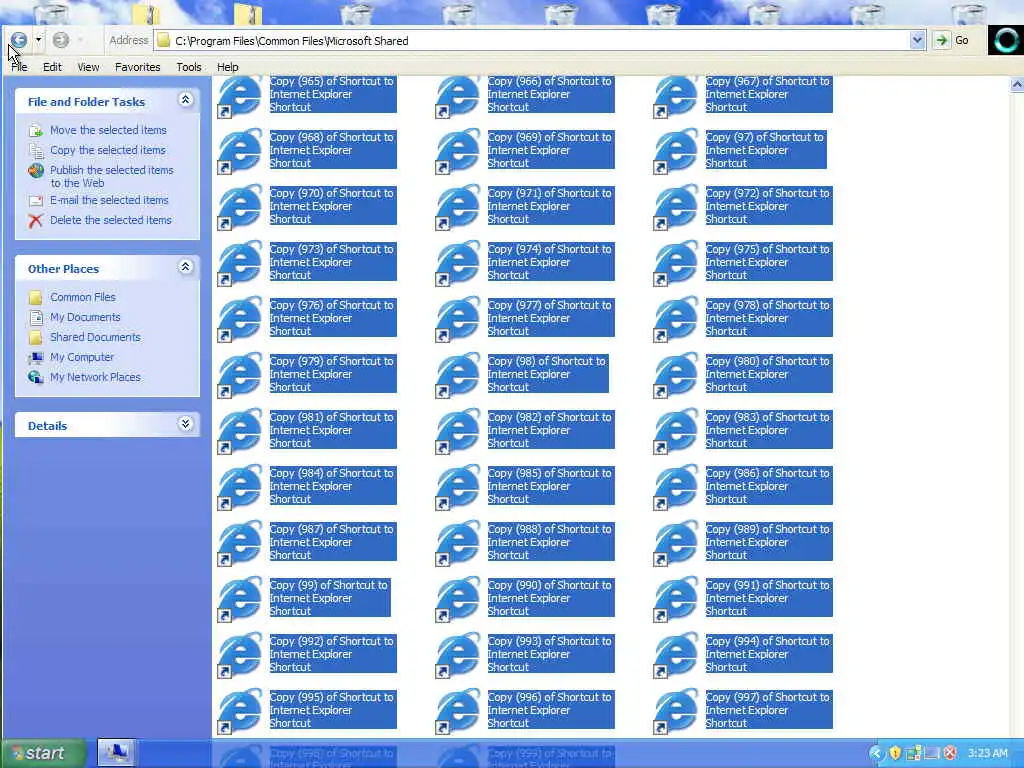The width and height of the screenshot is (1024, 768).
Task: Click the E-mail envelope icon in tasks
Action: click(x=36, y=200)
